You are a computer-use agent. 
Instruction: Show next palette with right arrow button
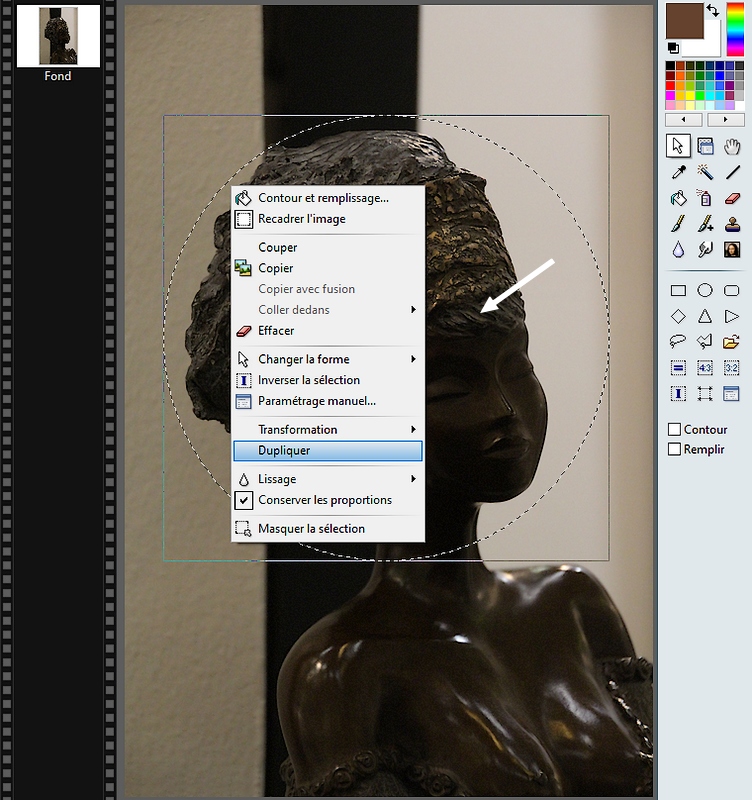[725, 120]
